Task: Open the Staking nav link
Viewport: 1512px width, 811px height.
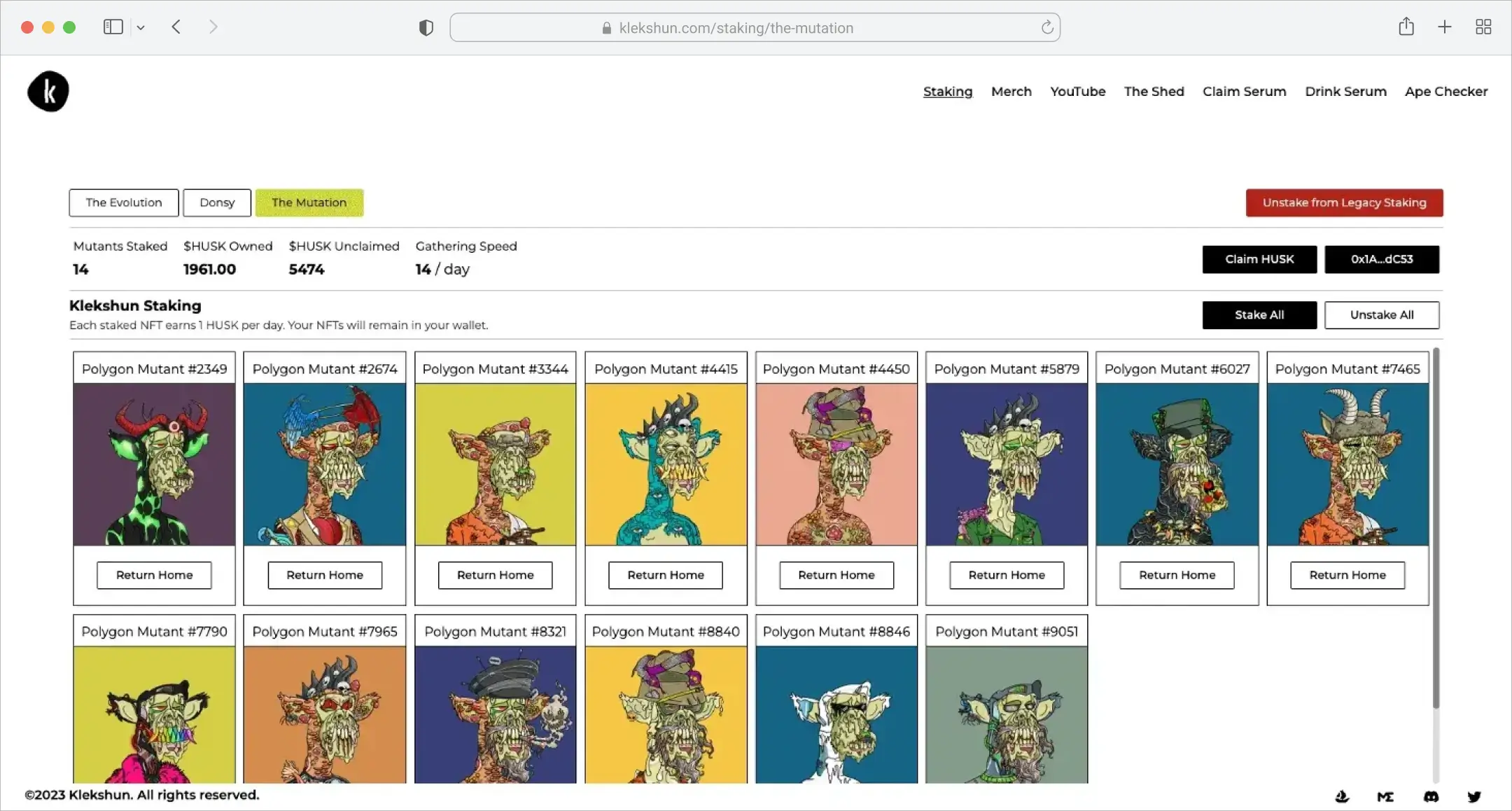Action: coord(948,92)
